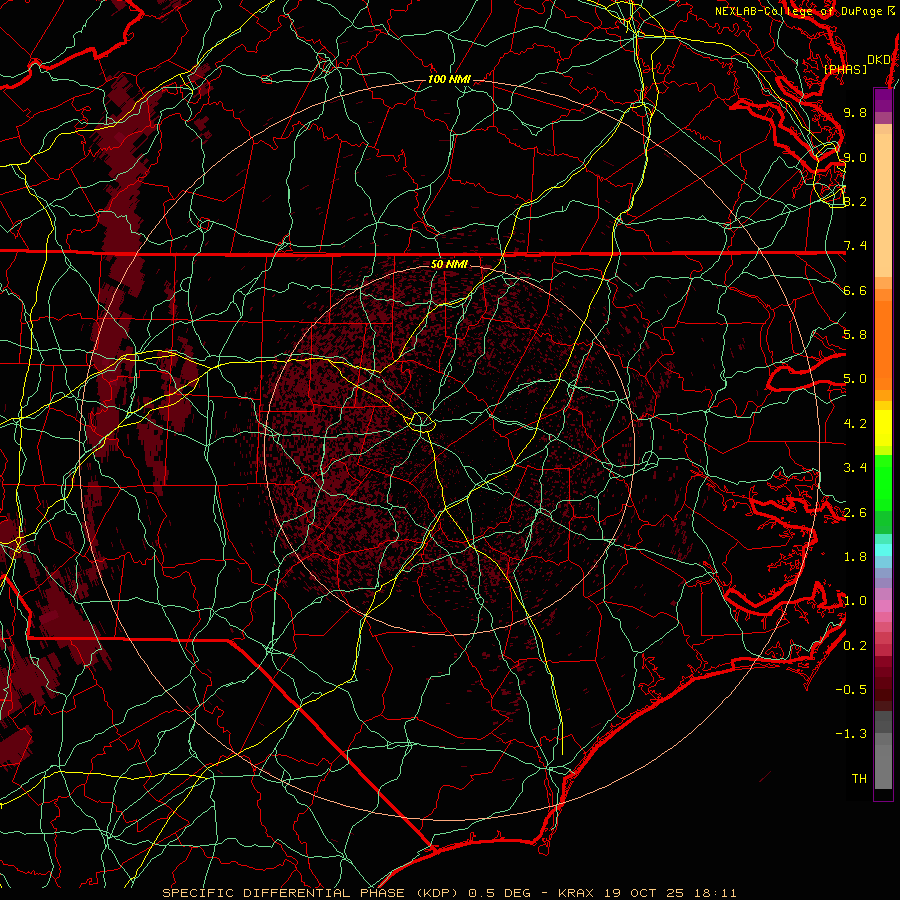Image resolution: width=900 pixels, height=900 pixels.
Task: Pick the cyan color scale segment
Action: pos(883,550)
